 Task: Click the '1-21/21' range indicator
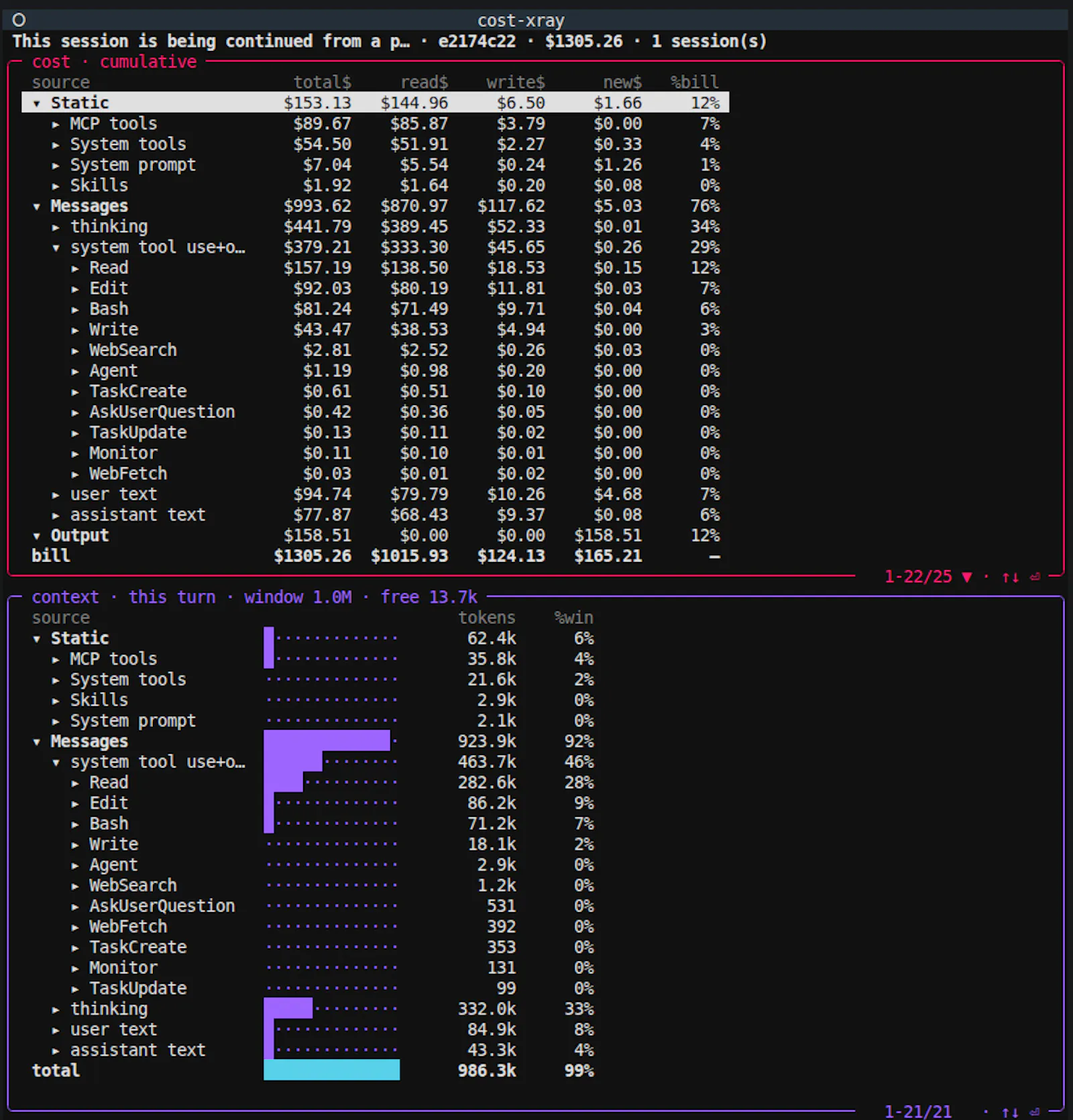[x=918, y=1112]
